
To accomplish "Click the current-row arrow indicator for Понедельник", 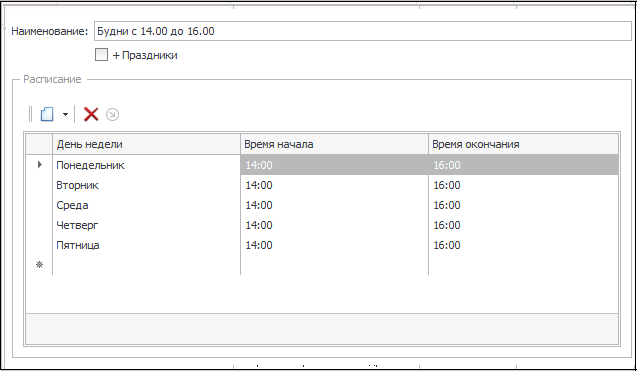I will click(x=39, y=165).
